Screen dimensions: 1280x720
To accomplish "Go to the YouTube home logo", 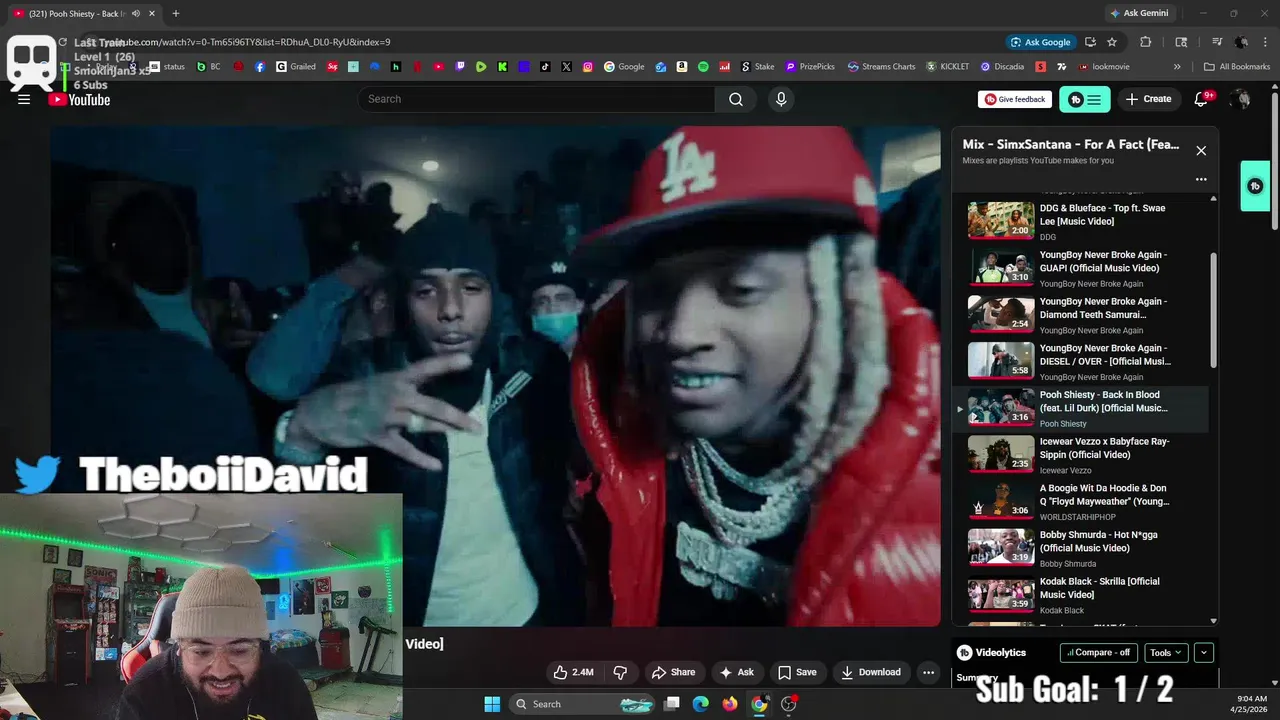I will pos(79,99).
